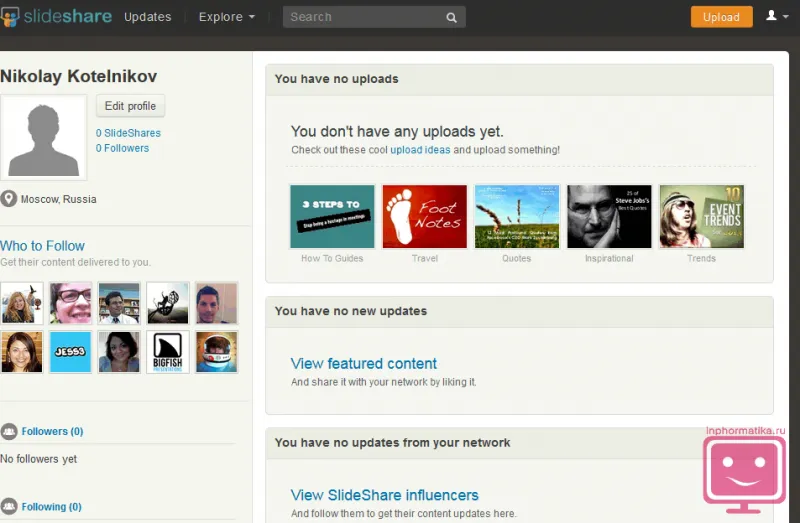Click the dark-haired man avatar

click(x=216, y=303)
